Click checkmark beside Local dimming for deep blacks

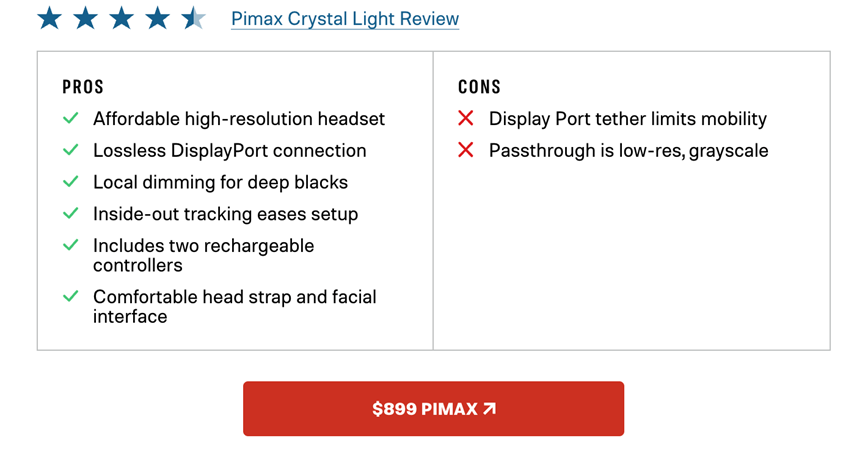(x=70, y=182)
